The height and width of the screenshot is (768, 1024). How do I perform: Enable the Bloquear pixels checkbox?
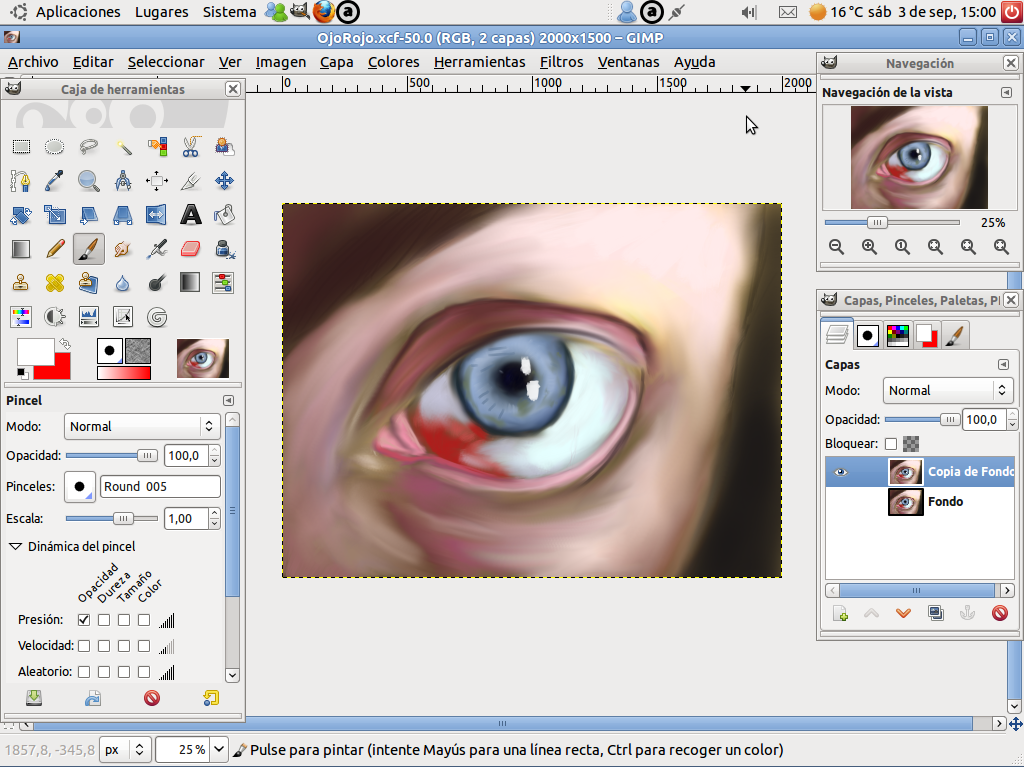[x=891, y=443]
